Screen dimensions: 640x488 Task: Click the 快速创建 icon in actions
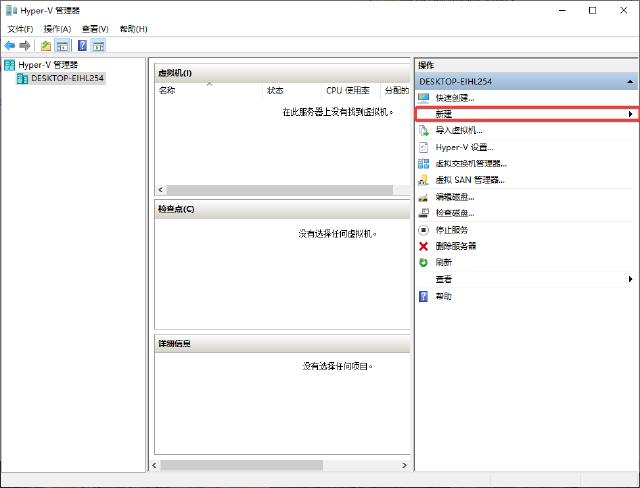[x=424, y=98]
